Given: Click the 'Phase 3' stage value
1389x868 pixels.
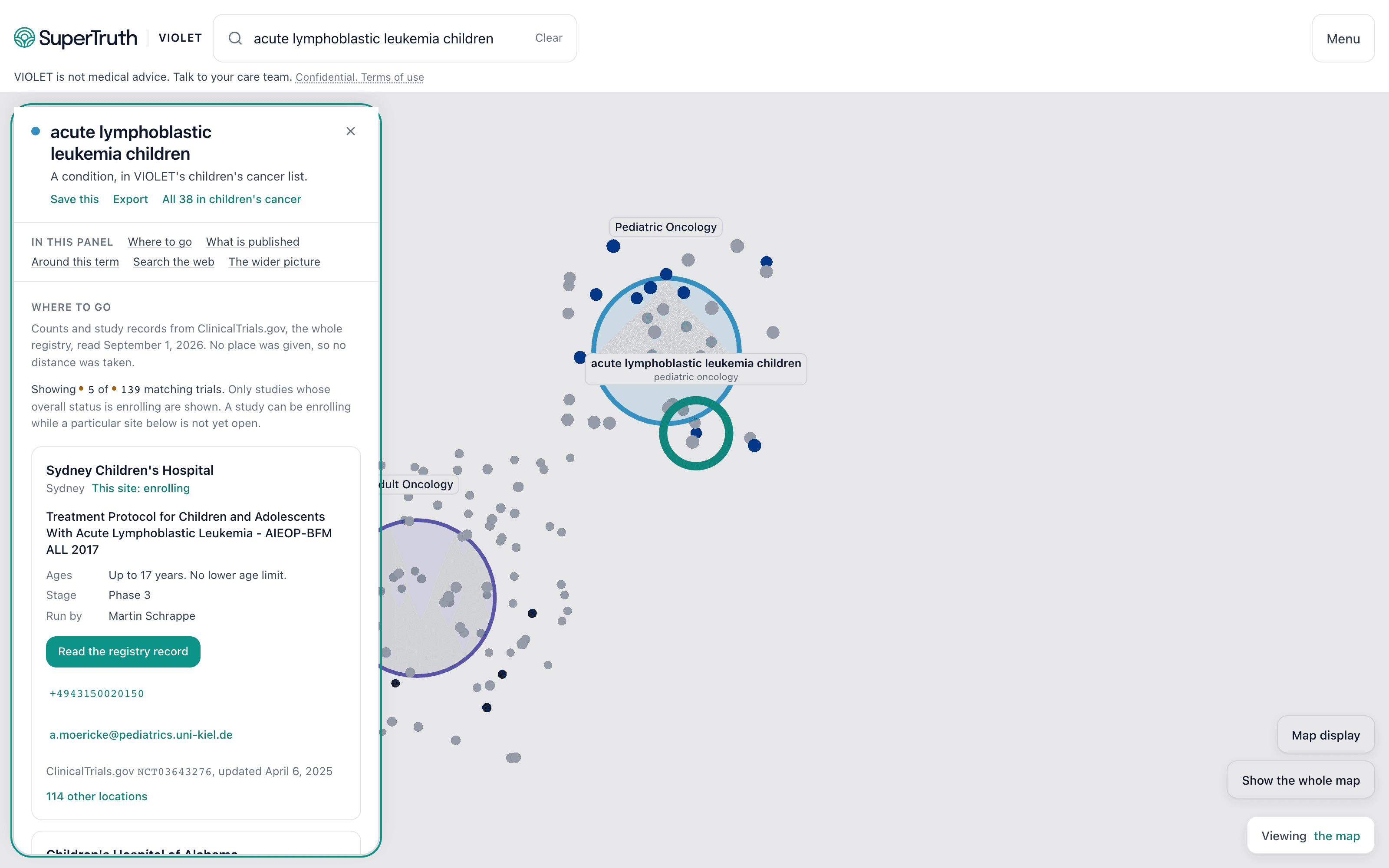Looking at the screenshot, I should coord(130,595).
